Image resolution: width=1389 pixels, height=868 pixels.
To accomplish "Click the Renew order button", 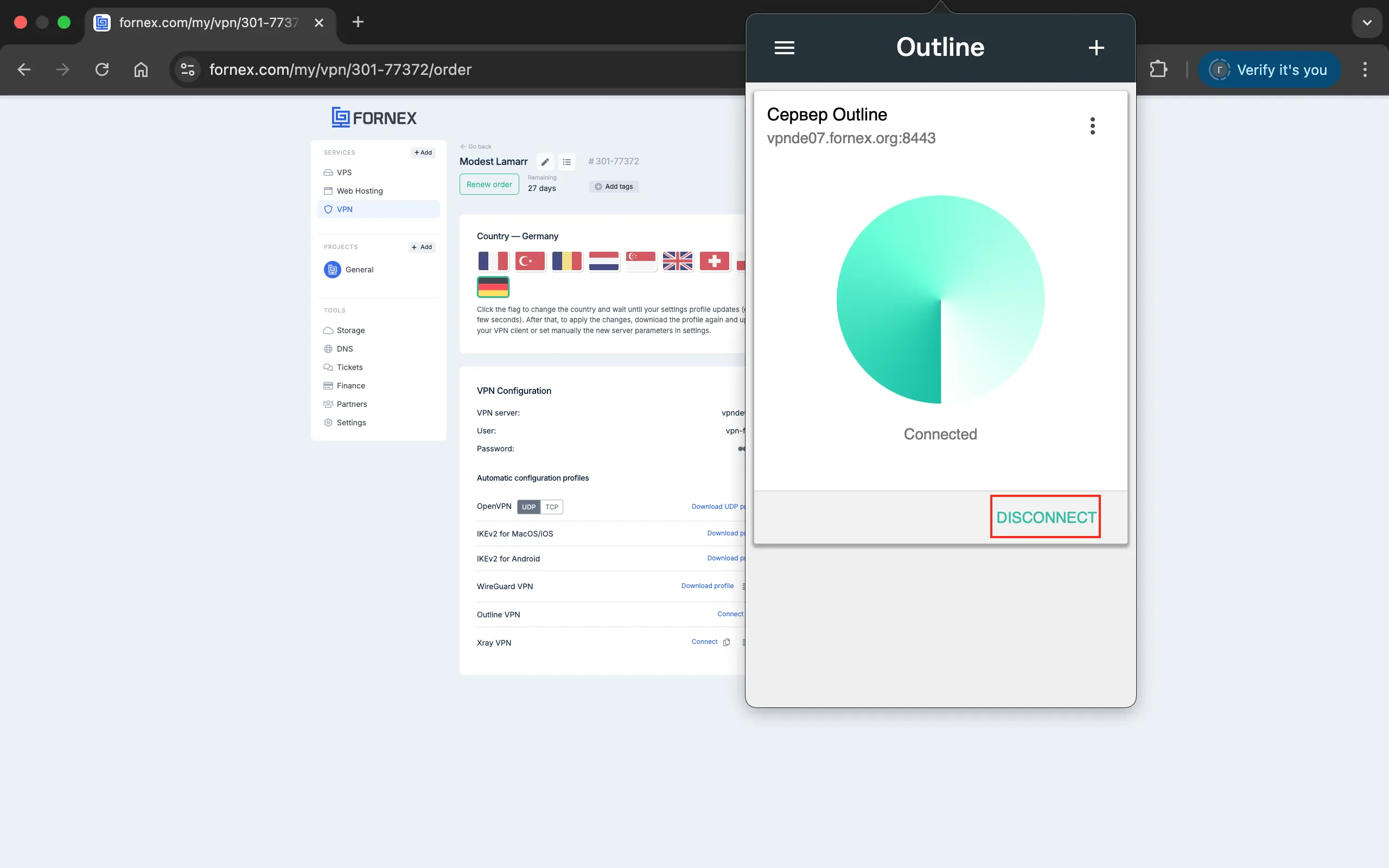I will click(x=489, y=184).
